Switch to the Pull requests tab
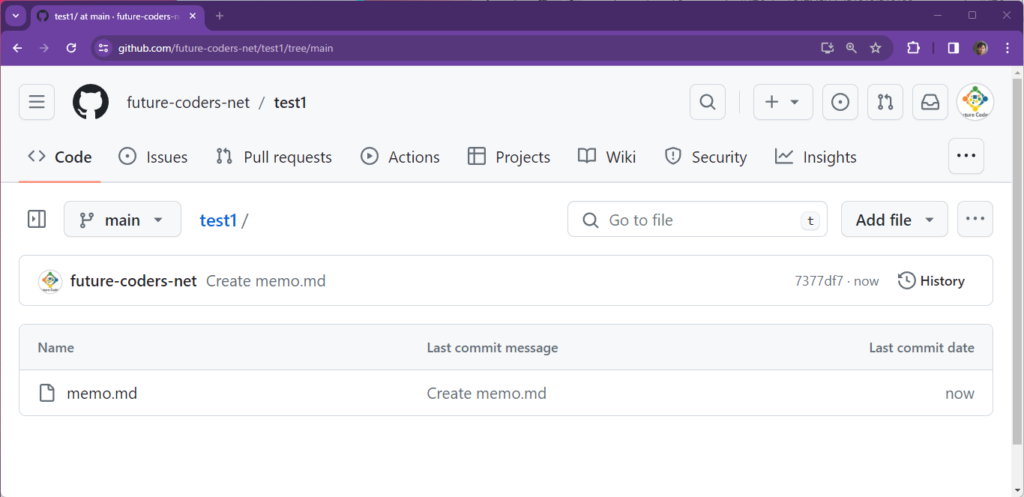 coord(274,157)
